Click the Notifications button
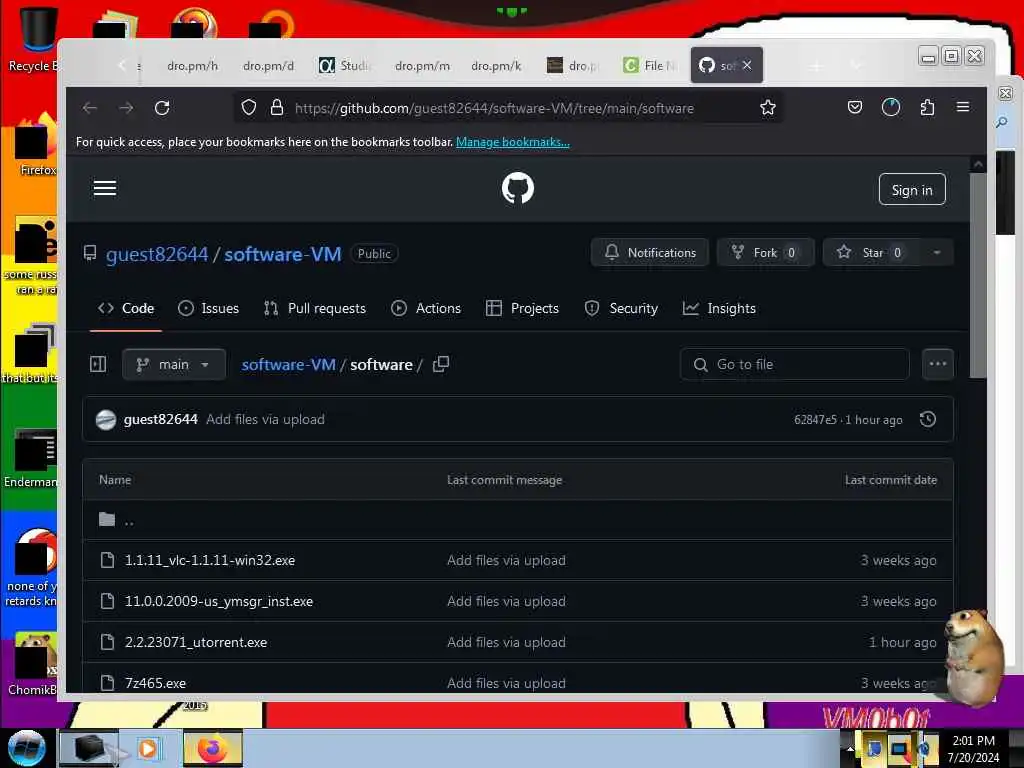Viewport: 1024px width, 768px height. point(650,253)
